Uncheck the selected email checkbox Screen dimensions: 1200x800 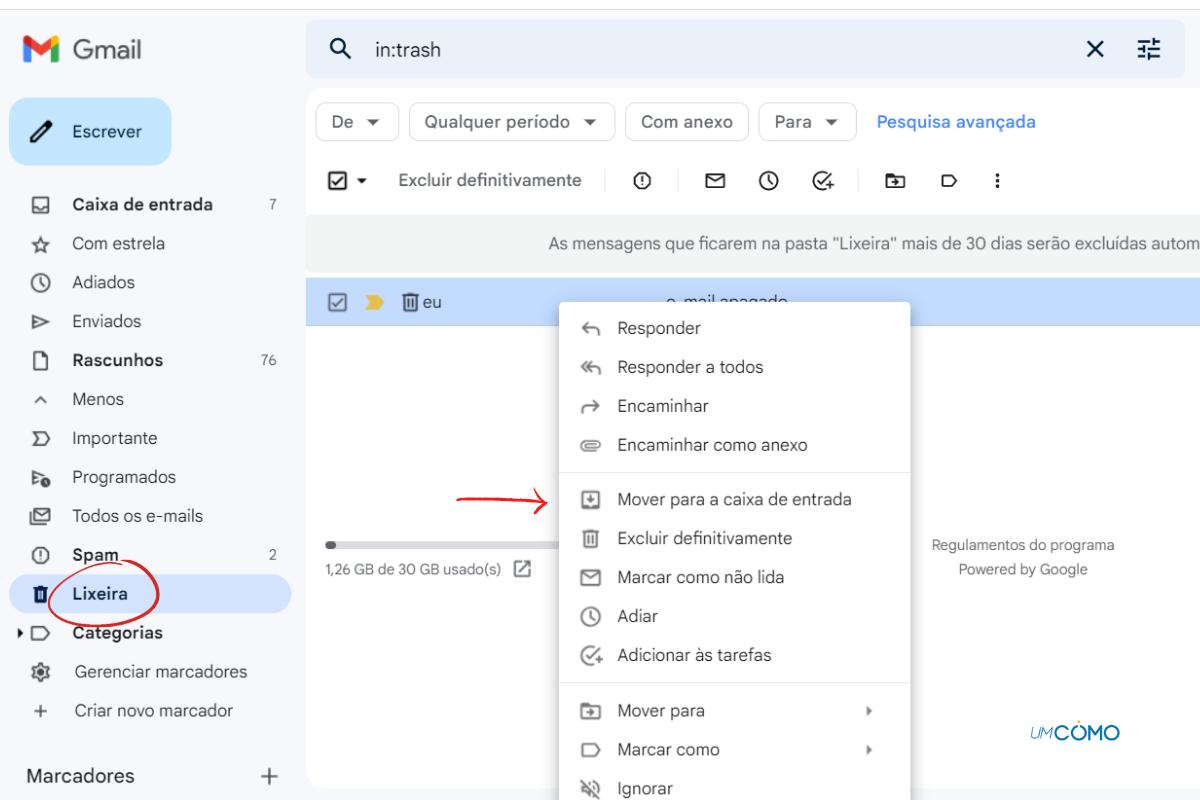tap(338, 302)
